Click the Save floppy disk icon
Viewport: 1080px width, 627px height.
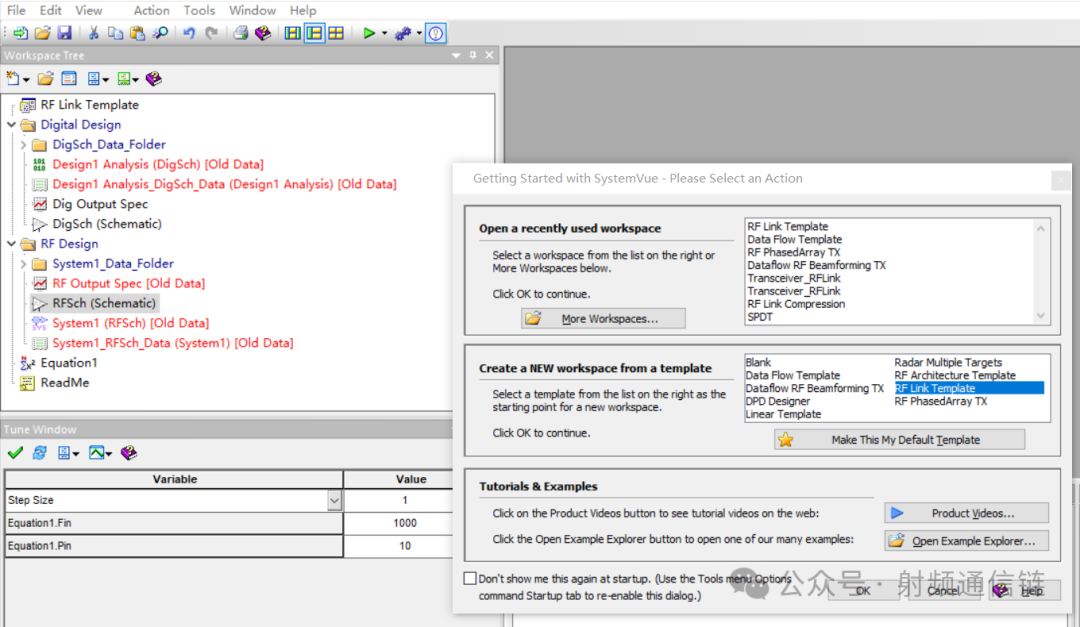[64, 33]
